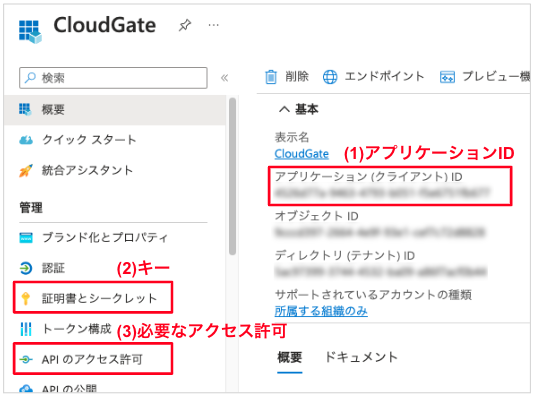Click the blurred ディレクトリ (テナント) ID value
The width and height of the screenshot is (536, 396).
[x=381, y=272]
